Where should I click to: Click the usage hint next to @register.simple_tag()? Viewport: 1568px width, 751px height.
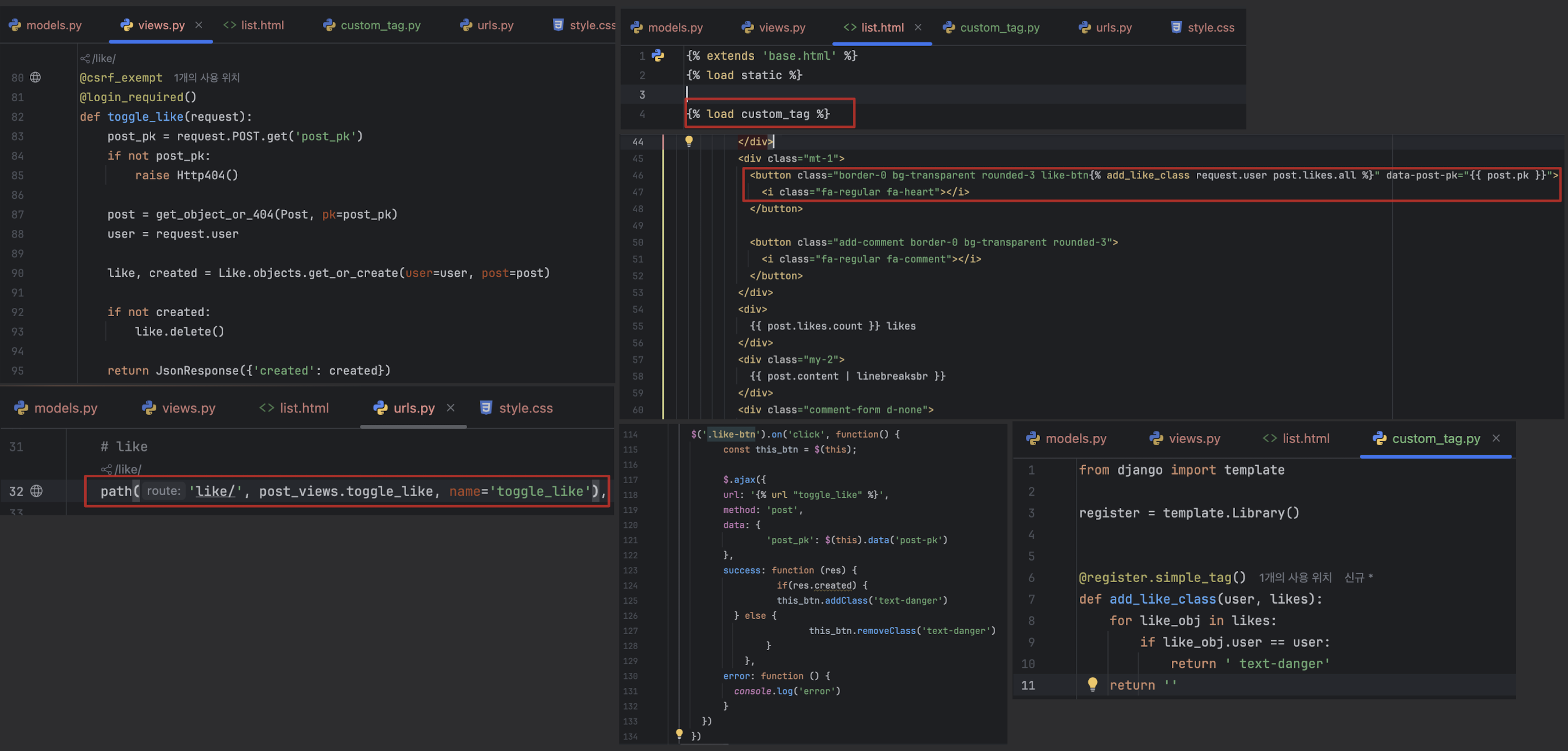click(x=1295, y=578)
